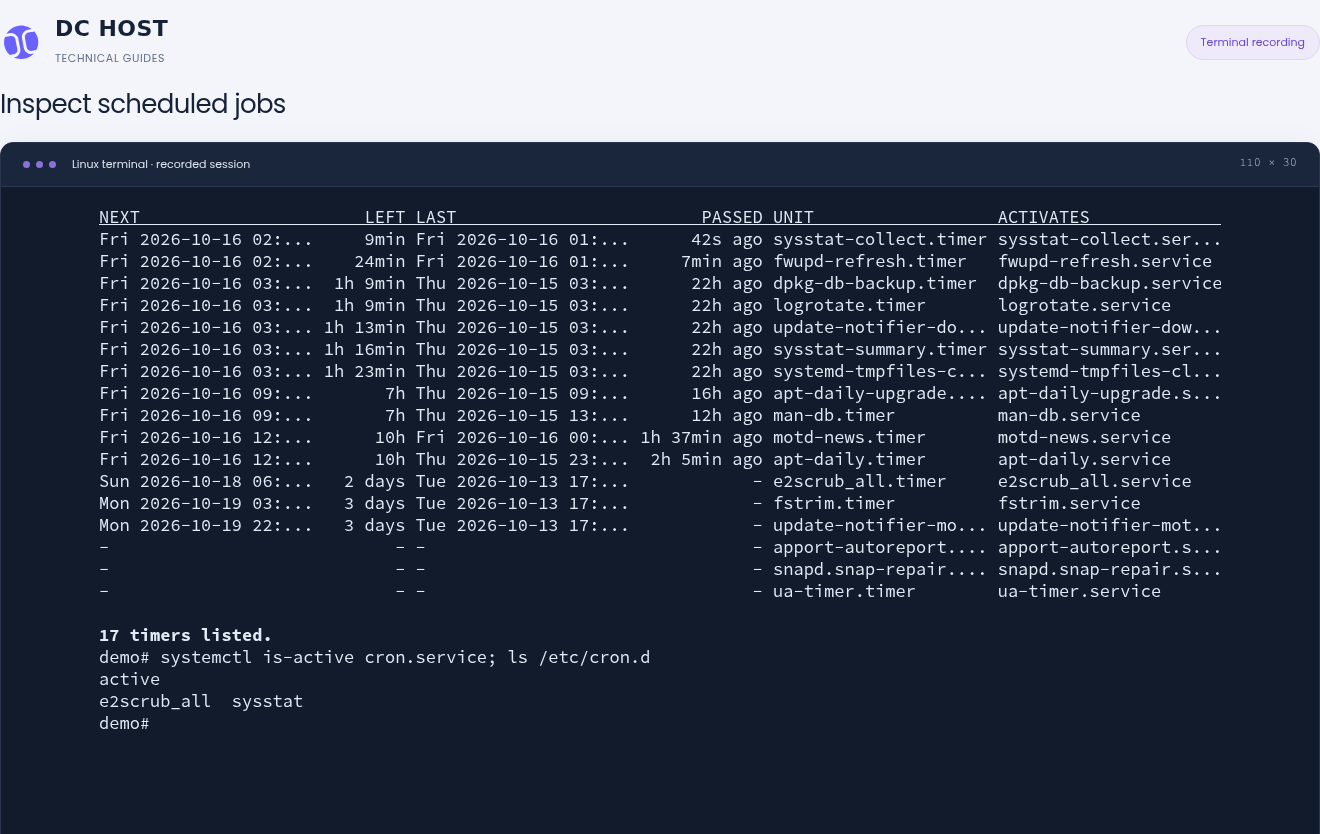The height and width of the screenshot is (834, 1320).
Task: Click the DC Host round logo icon
Action: (x=21, y=42)
